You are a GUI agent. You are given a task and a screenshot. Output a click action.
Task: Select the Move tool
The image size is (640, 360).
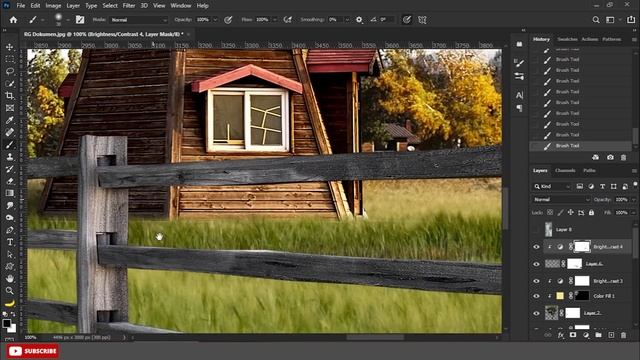pyautogui.click(x=9, y=47)
